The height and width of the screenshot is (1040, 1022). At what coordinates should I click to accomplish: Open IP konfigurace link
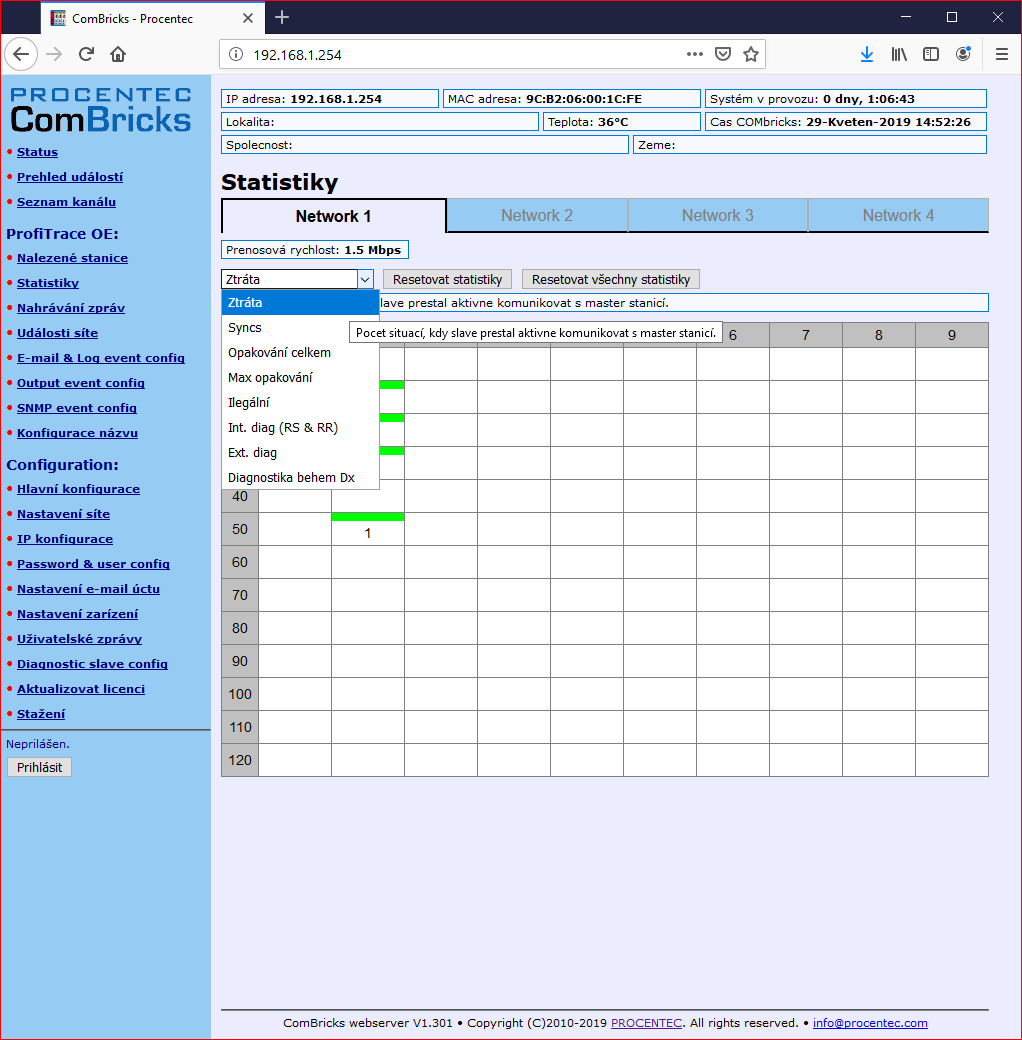[x=65, y=539]
